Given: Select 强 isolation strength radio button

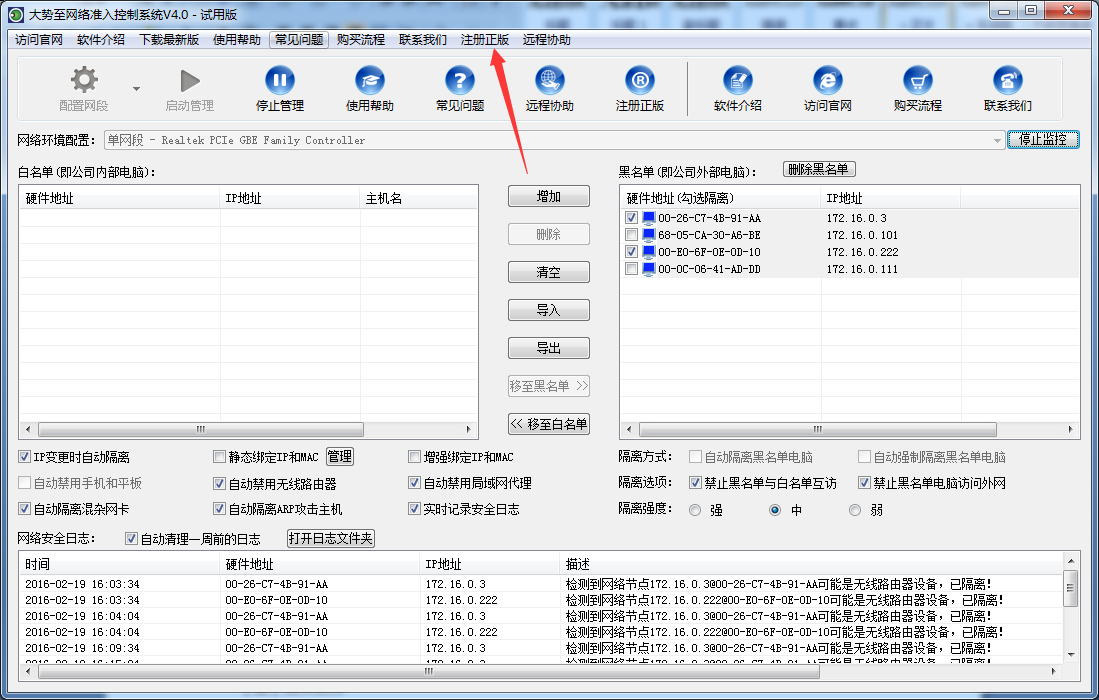Looking at the screenshot, I should (695, 510).
